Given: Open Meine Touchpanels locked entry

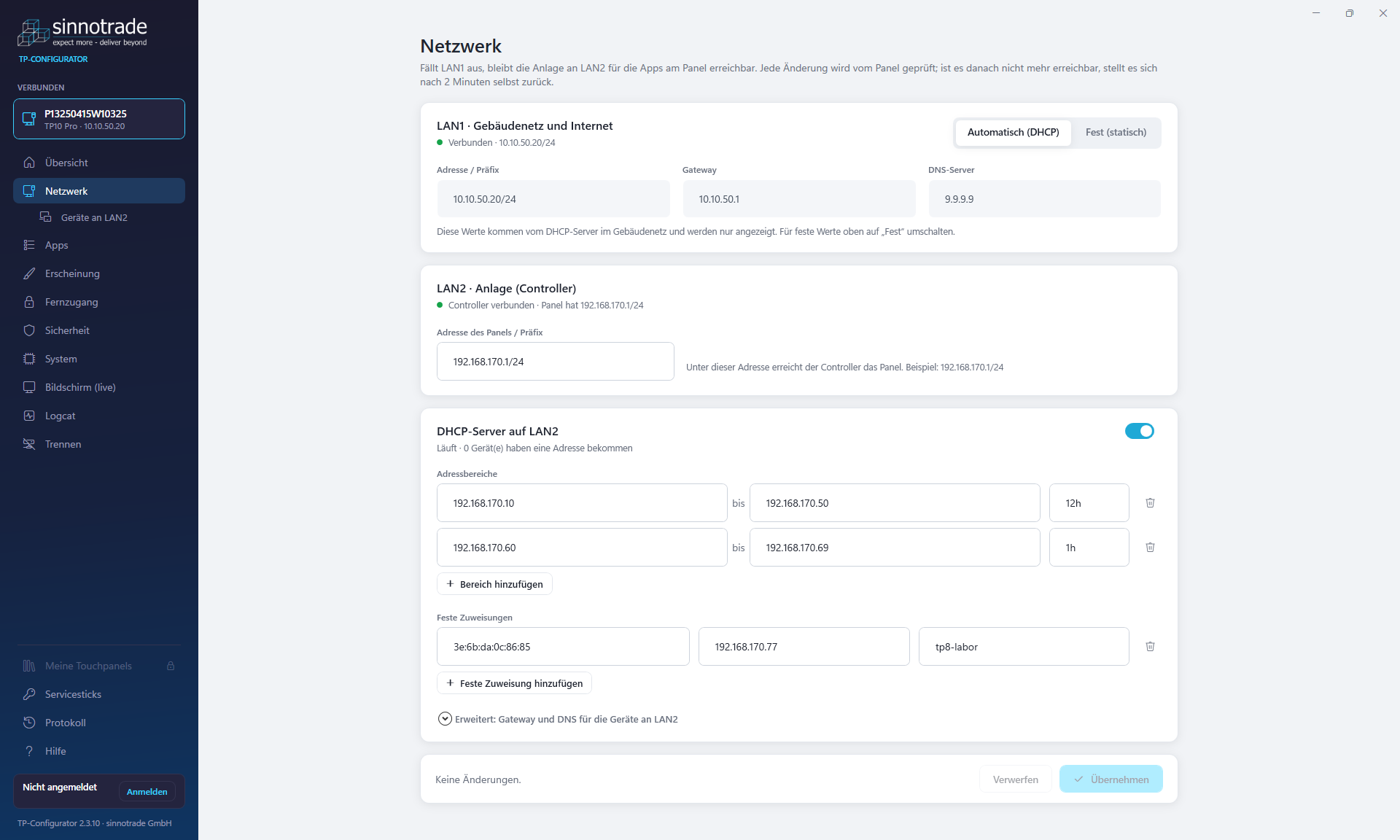Looking at the screenshot, I should [x=99, y=666].
